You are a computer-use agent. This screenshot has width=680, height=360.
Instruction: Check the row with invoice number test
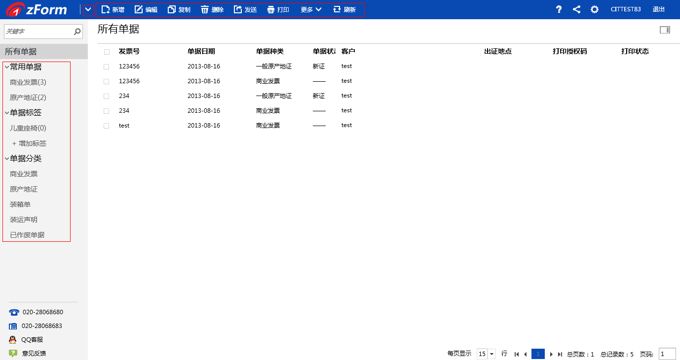(x=106, y=126)
